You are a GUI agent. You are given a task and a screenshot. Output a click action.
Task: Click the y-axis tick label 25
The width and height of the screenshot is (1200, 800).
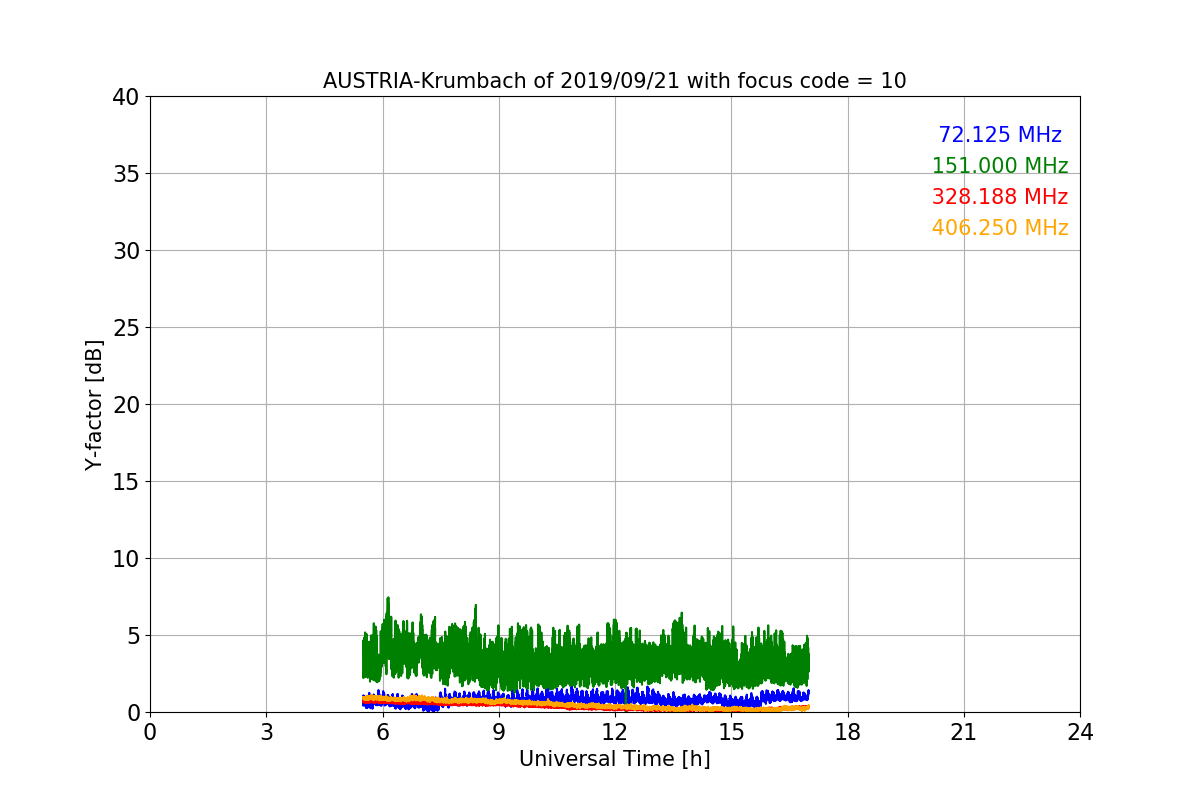coord(126,328)
